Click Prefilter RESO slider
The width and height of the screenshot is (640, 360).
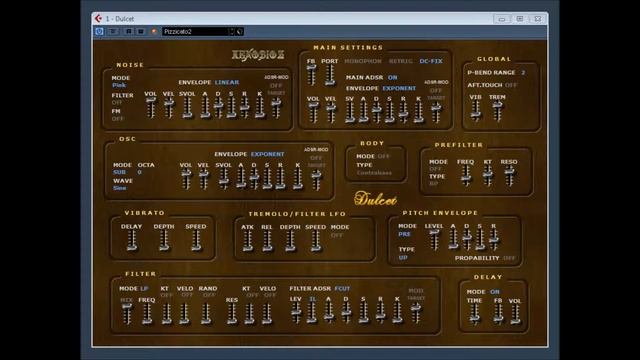pyautogui.click(x=509, y=176)
